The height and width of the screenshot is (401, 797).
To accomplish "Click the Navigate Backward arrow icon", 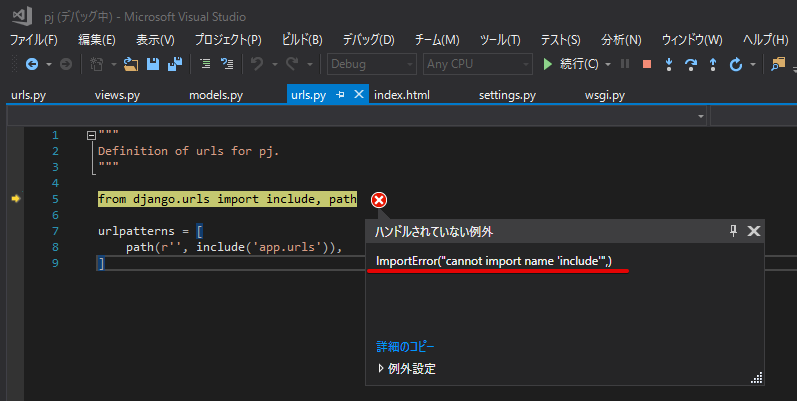I will coord(32,64).
